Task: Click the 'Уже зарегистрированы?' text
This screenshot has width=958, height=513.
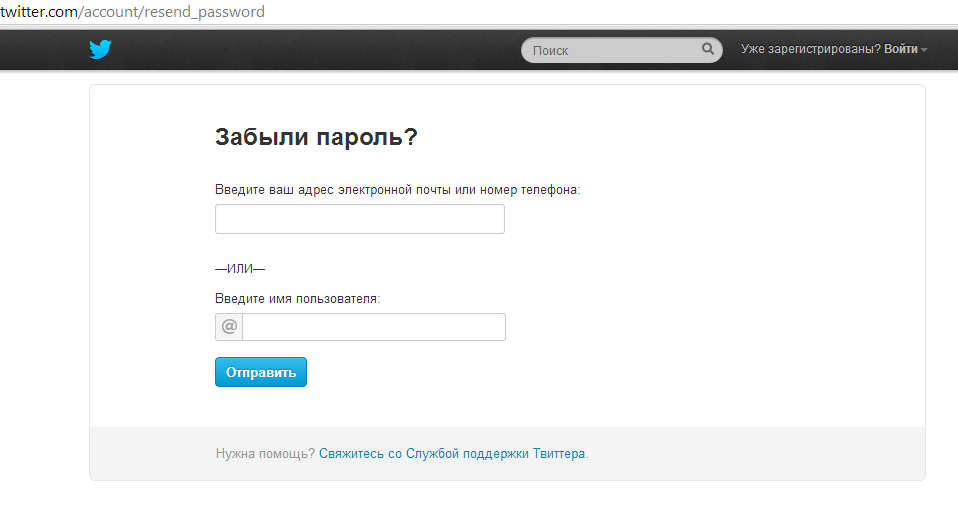Action: (x=810, y=49)
